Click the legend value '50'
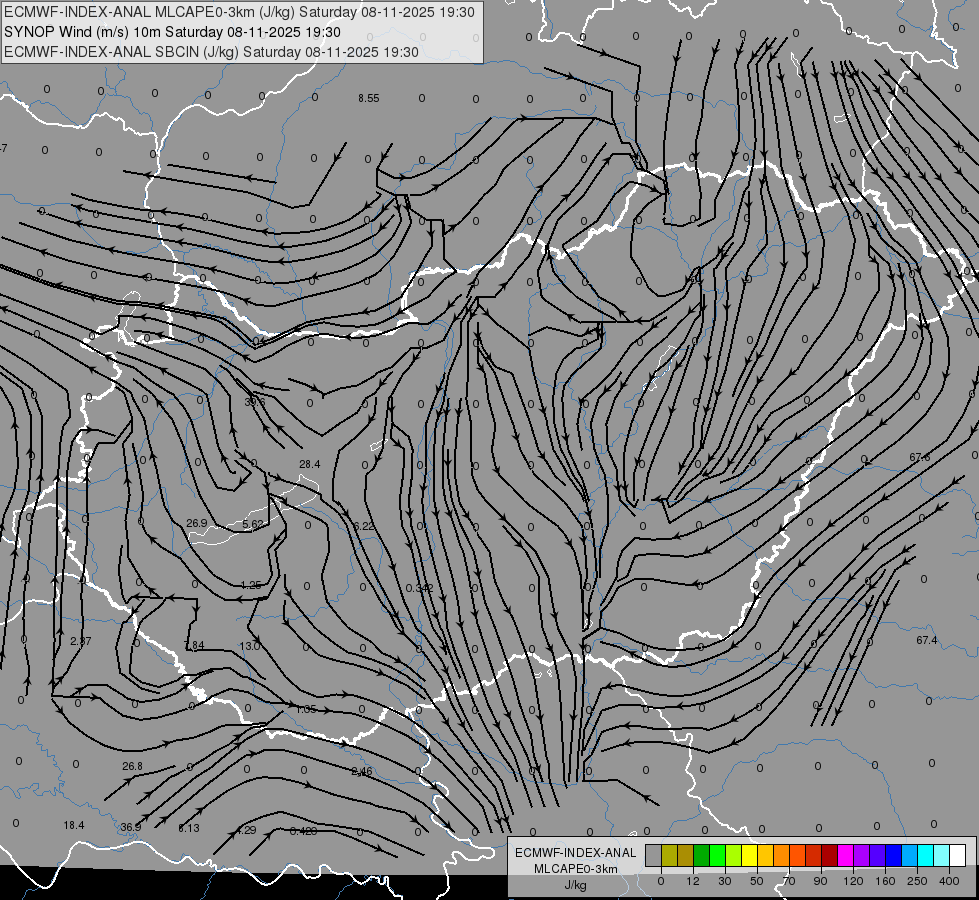This screenshot has width=979, height=900. [x=757, y=881]
